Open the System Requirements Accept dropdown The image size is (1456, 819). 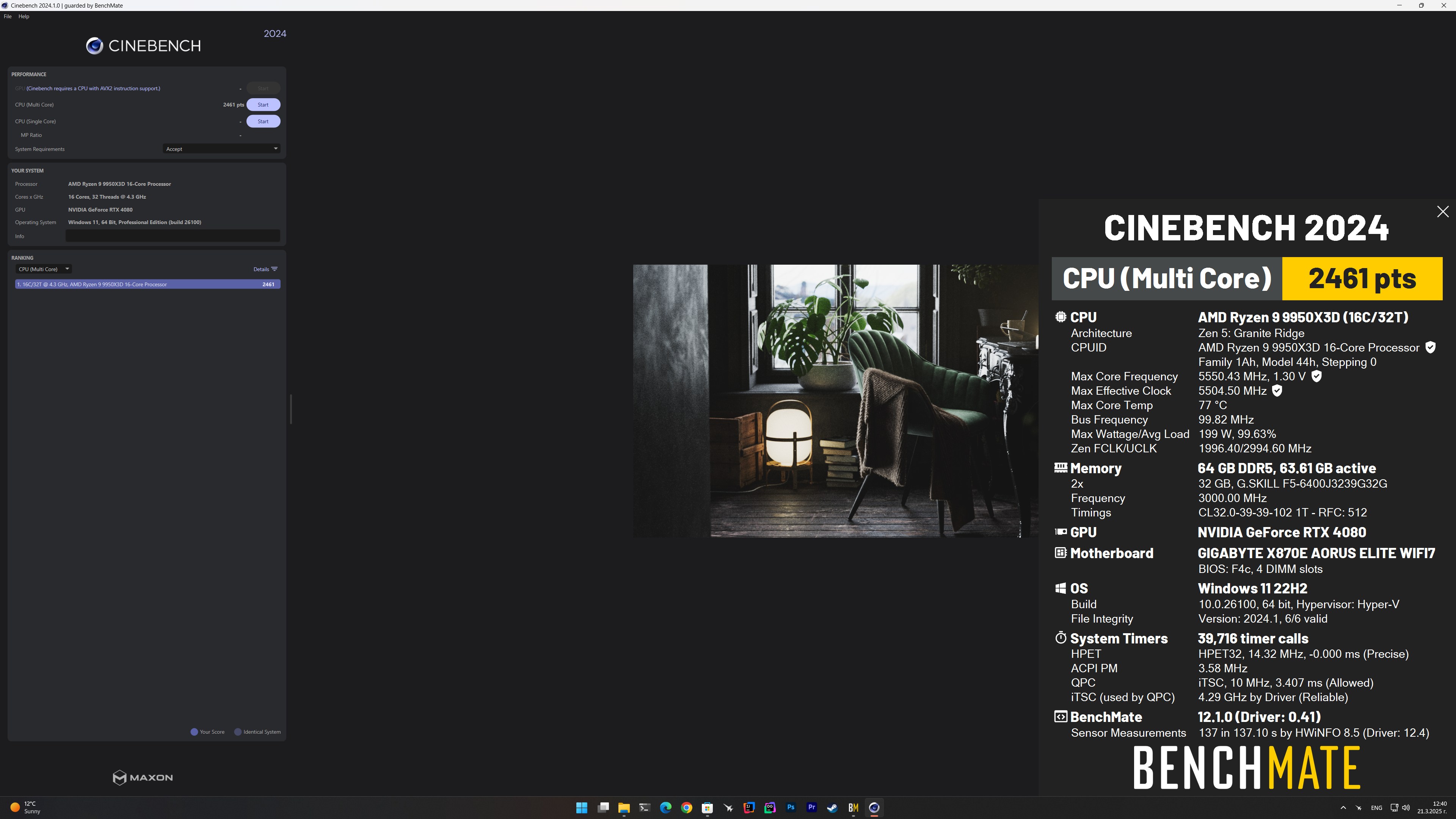[x=221, y=149]
